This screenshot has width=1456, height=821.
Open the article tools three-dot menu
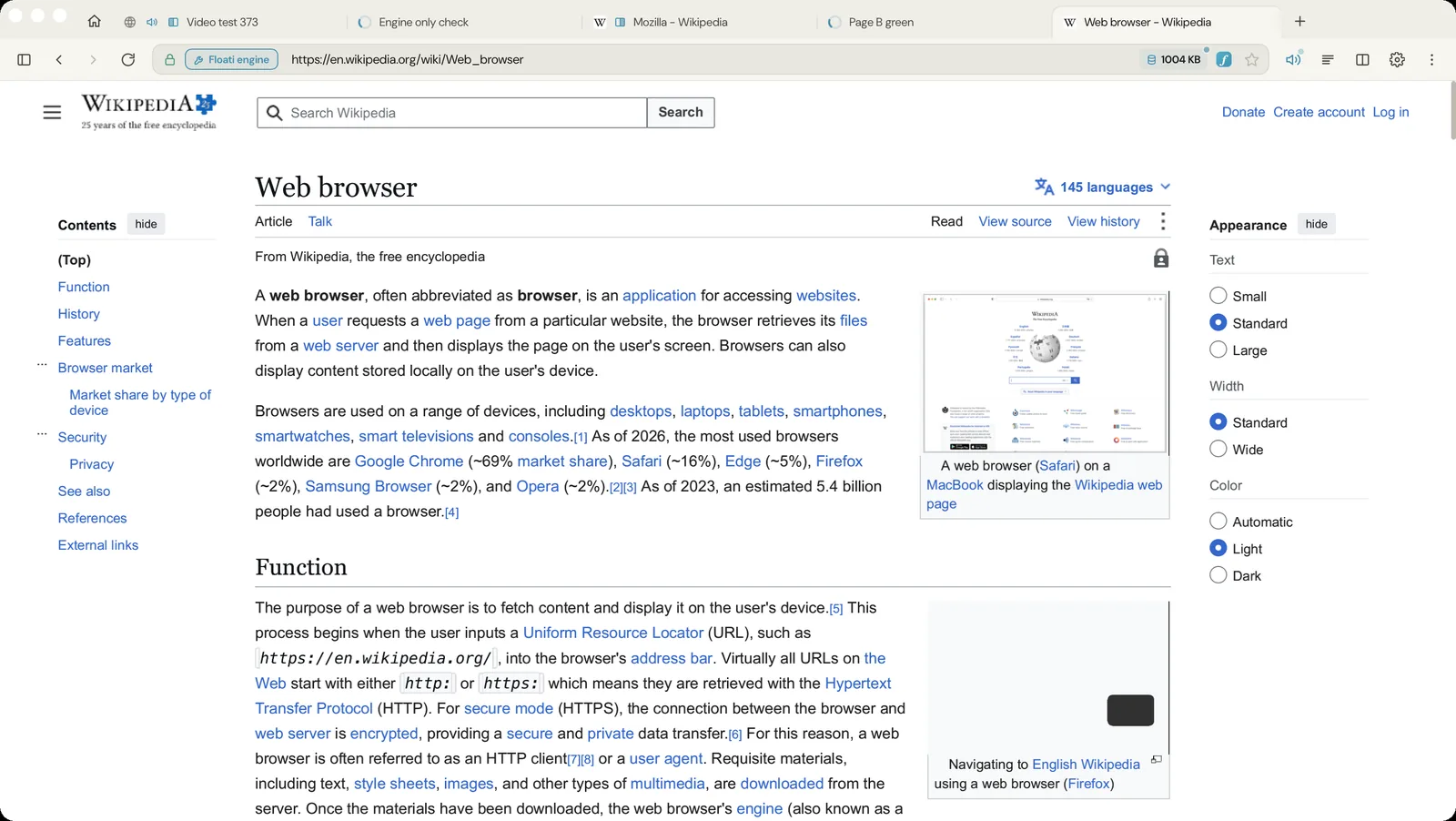[x=1163, y=221]
